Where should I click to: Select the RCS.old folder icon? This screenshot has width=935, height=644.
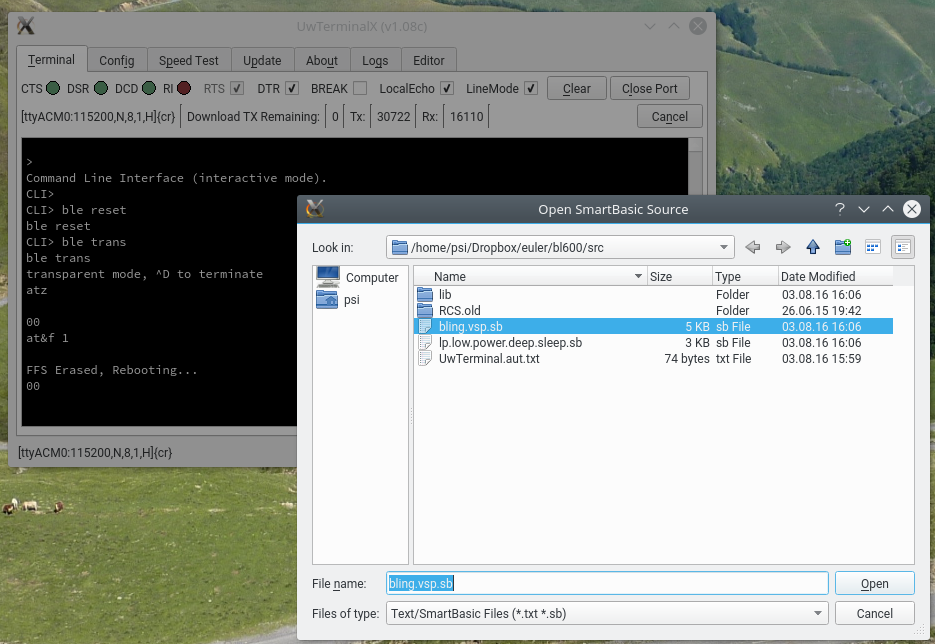[425, 311]
